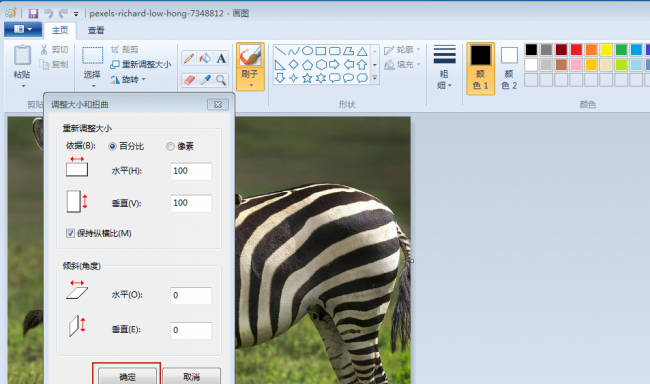The height and width of the screenshot is (384, 650).
Task: Switch to the View (查看) tab
Action: click(x=96, y=30)
